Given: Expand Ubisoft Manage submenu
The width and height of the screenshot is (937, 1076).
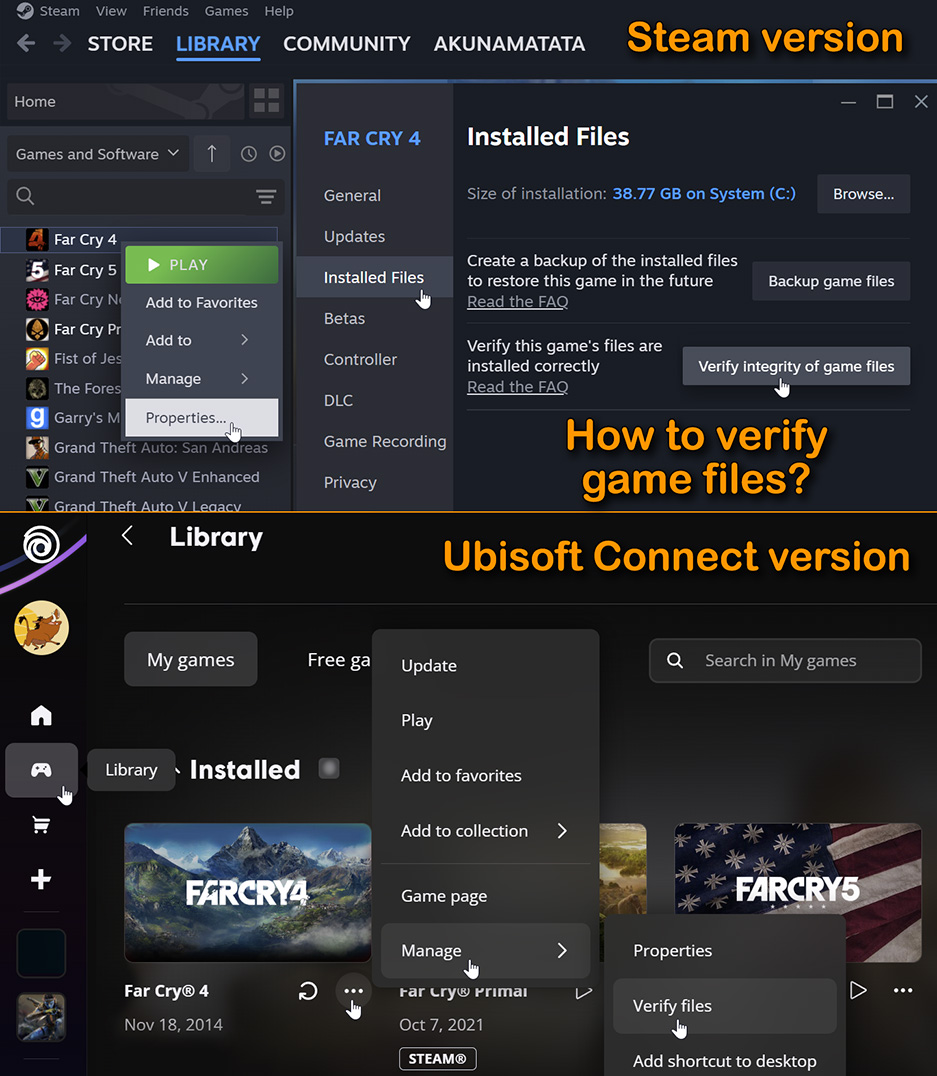Looking at the screenshot, I should [485, 950].
